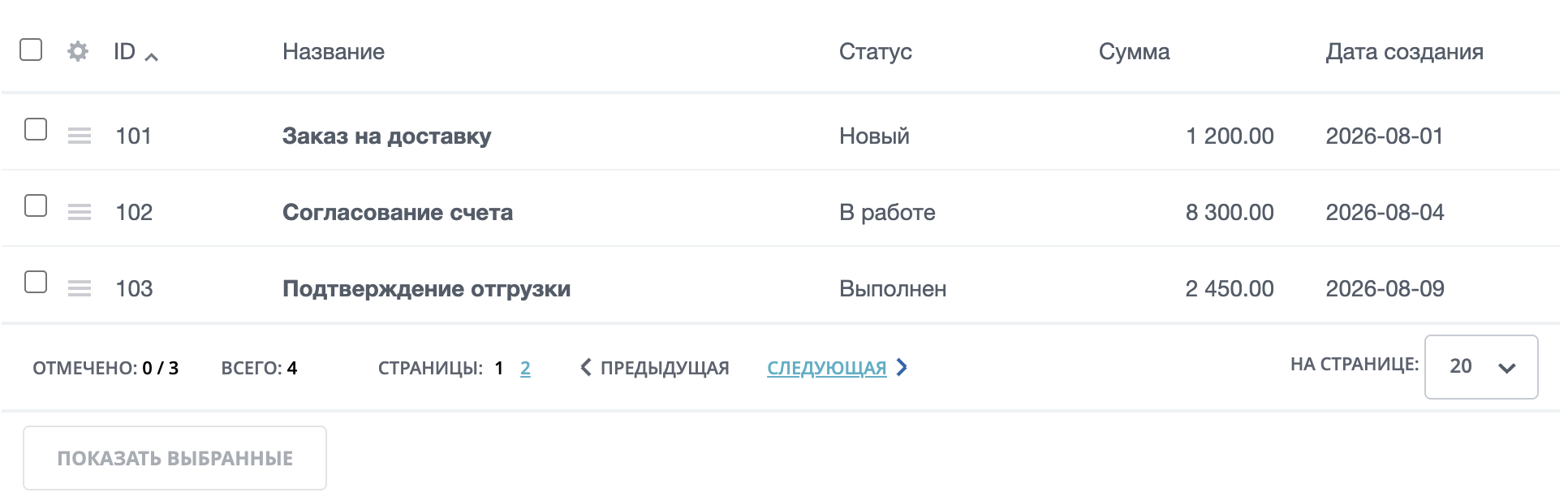Sort by the Дата создания column header
1568x497 pixels.
point(1405,52)
